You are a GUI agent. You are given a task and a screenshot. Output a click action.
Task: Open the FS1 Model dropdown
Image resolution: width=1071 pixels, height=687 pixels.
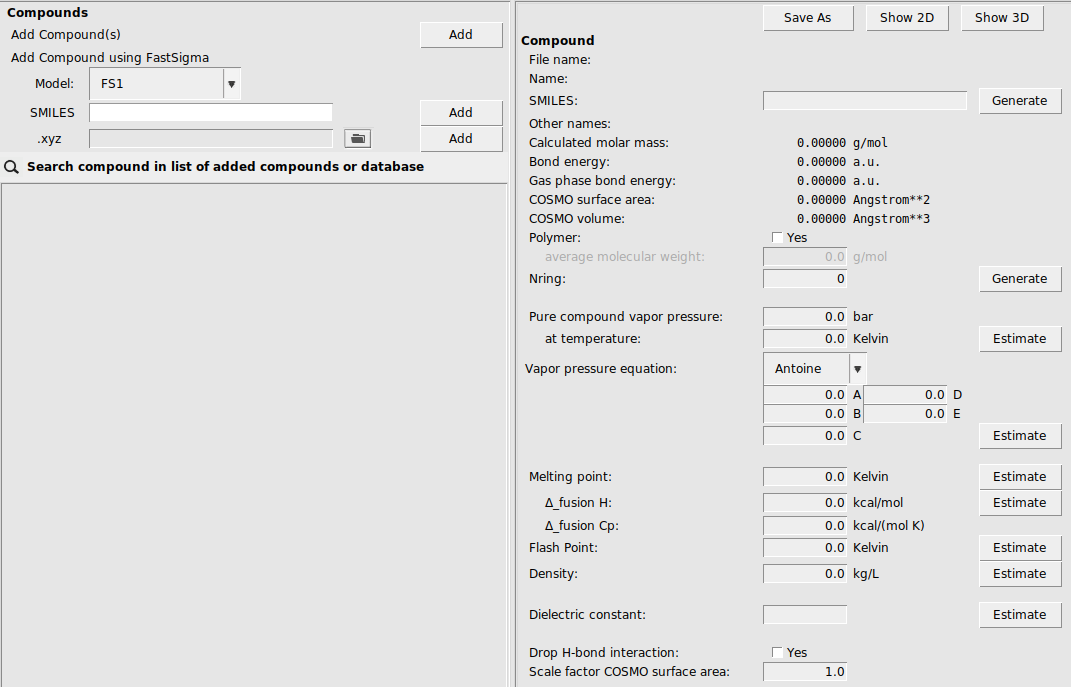click(231, 83)
